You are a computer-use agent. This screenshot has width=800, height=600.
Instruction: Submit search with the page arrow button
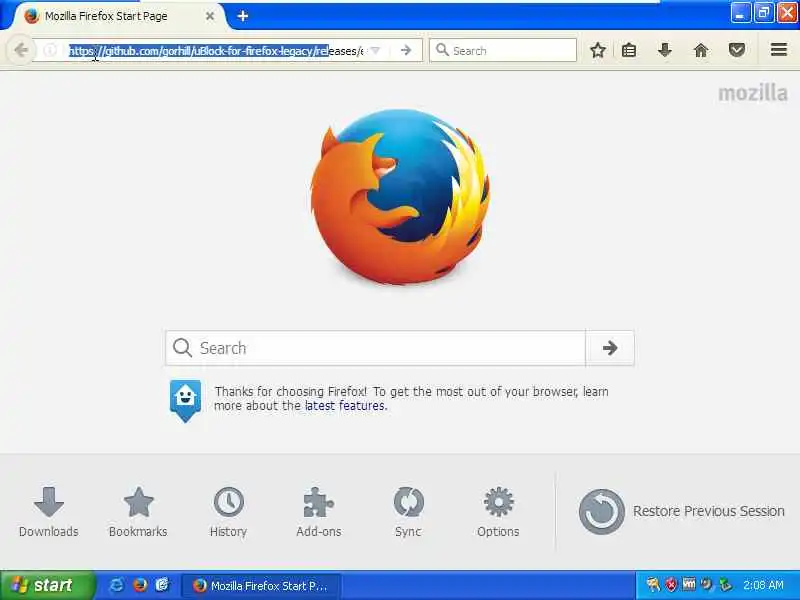(610, 348)
